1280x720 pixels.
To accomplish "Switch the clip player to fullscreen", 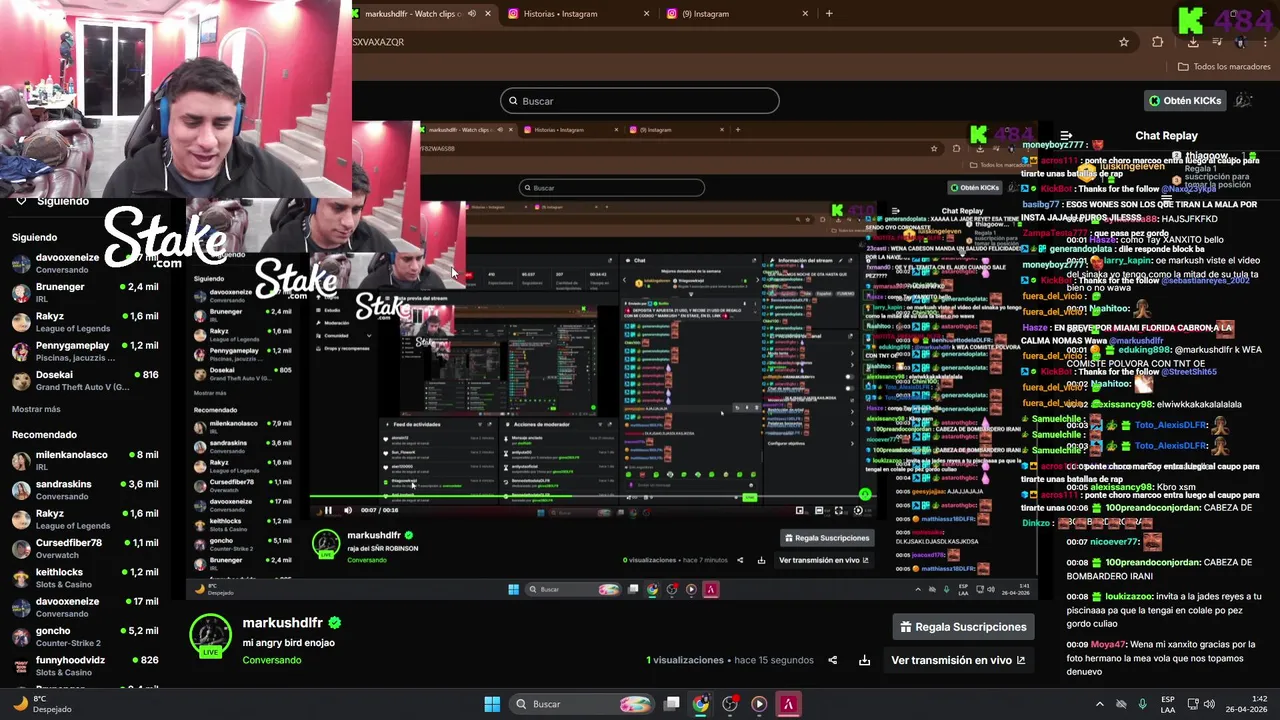I will (838, 510).
